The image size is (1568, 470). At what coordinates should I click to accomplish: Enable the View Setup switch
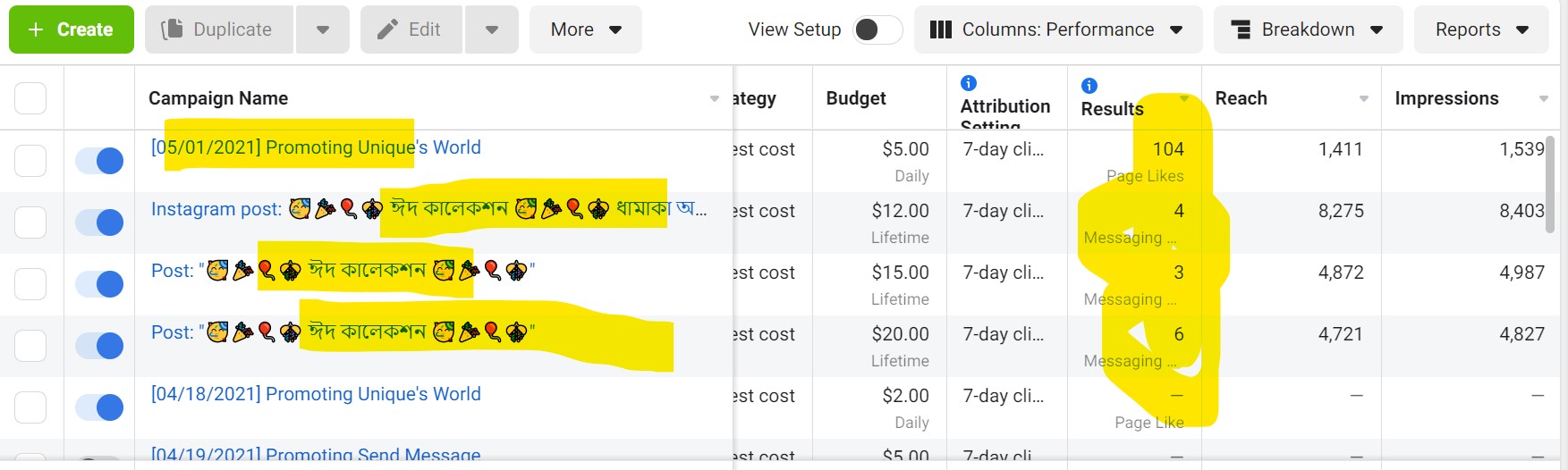click(x=877, y=29)
